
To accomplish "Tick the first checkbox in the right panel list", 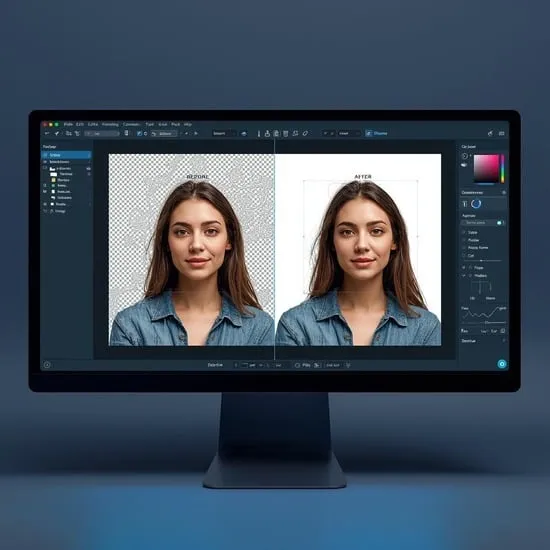I will [x=464, y=232].
